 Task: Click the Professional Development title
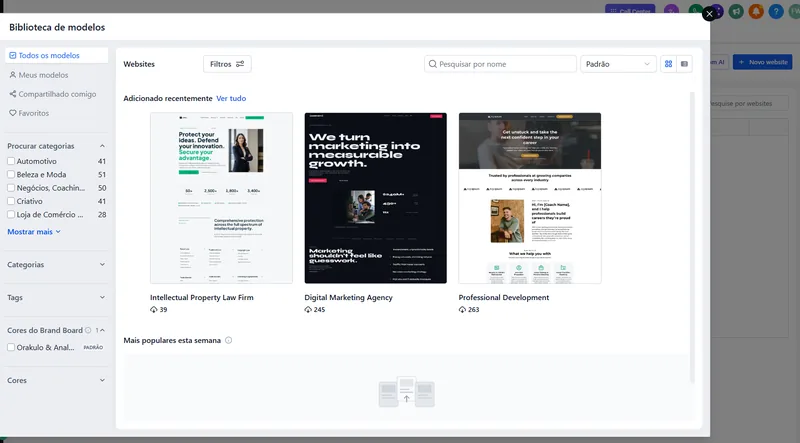pos(504,297)
